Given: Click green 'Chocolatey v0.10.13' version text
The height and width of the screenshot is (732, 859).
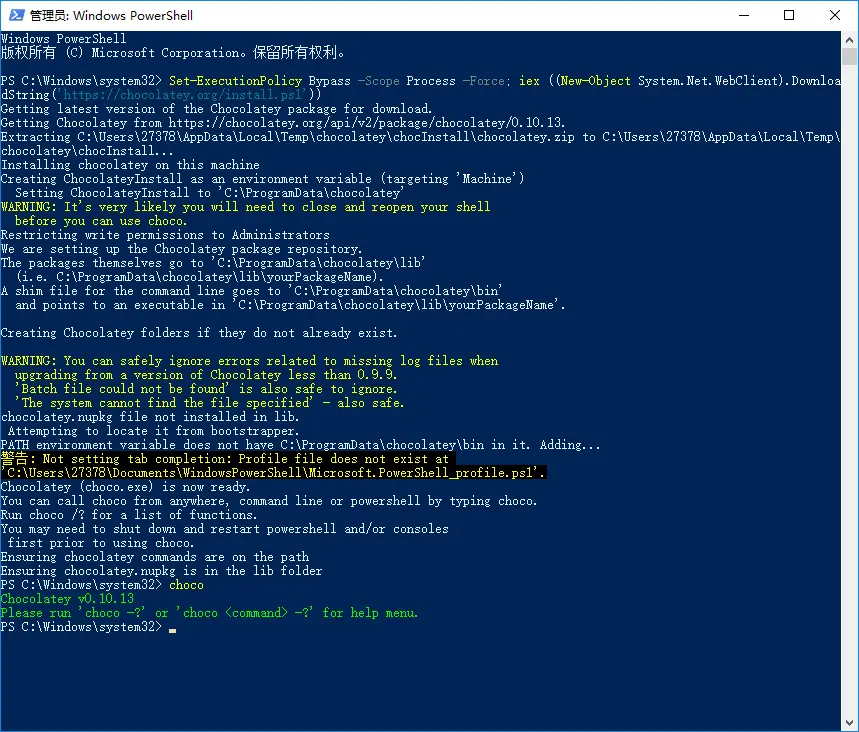Looking at the screenshot, I should click(67, 599).
